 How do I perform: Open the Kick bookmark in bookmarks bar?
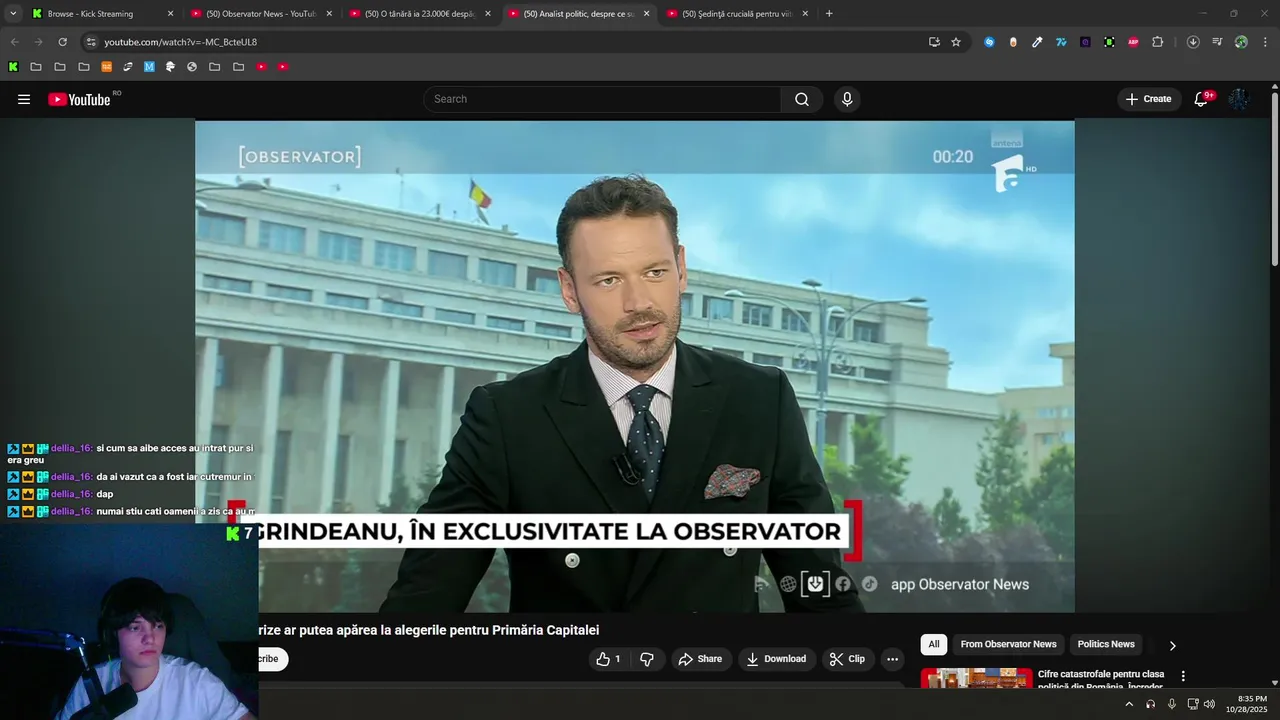point(13,67)
